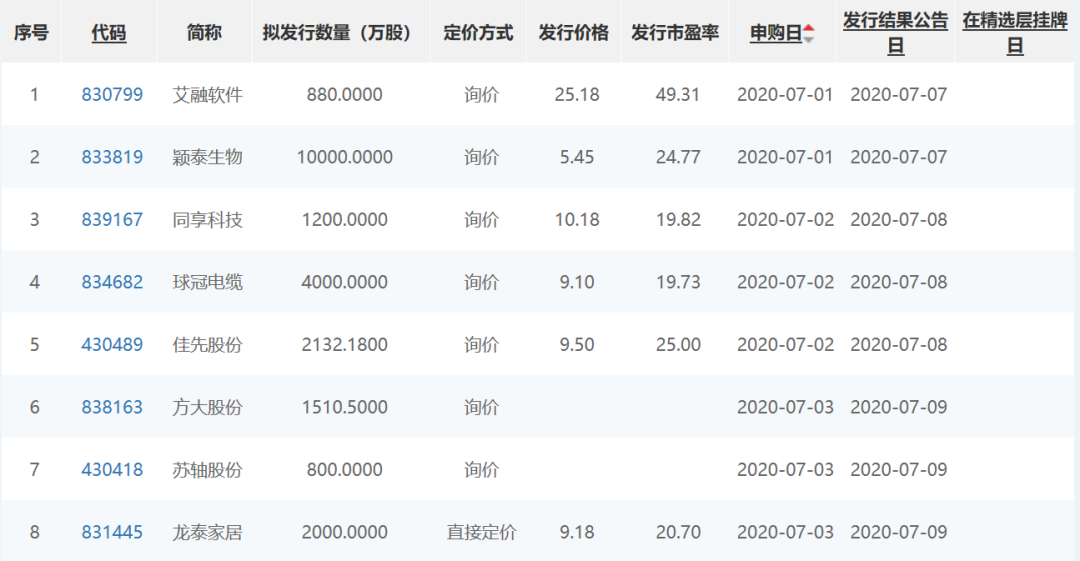Open stock code 833819

point(112,157)
